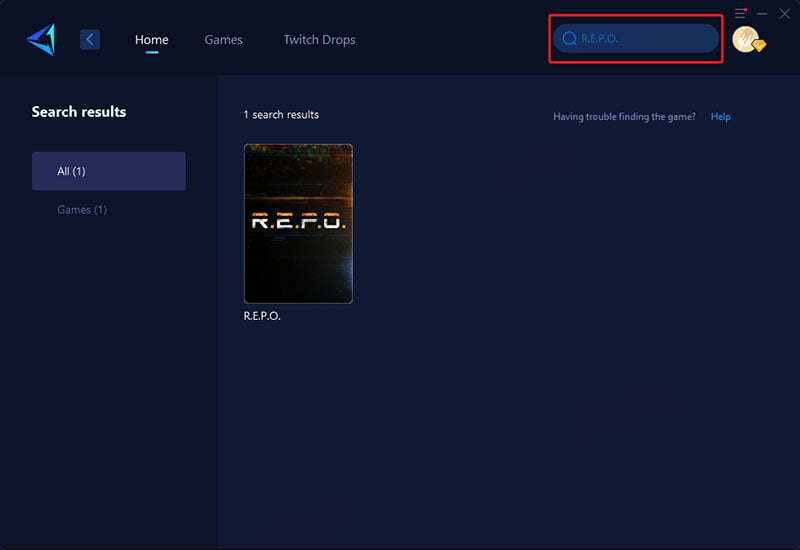
Task: Click the Search results heading
Action: point(79,112)
